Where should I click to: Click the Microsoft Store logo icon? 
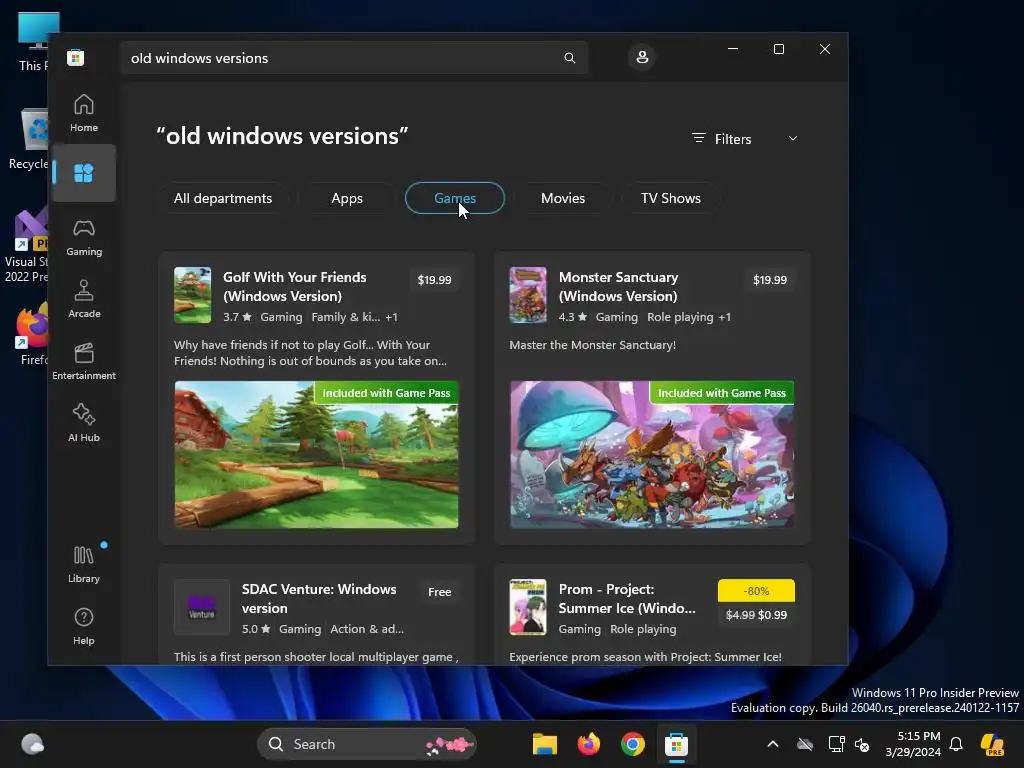click(x=76, y=57)
